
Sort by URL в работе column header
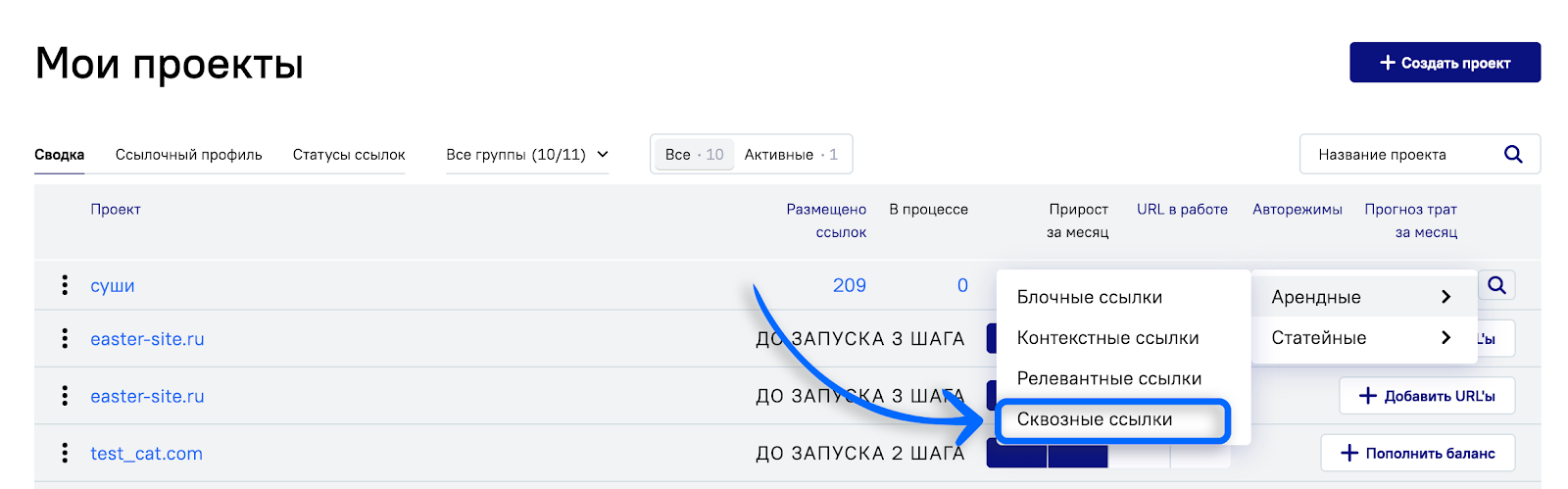coord(1182,210)
